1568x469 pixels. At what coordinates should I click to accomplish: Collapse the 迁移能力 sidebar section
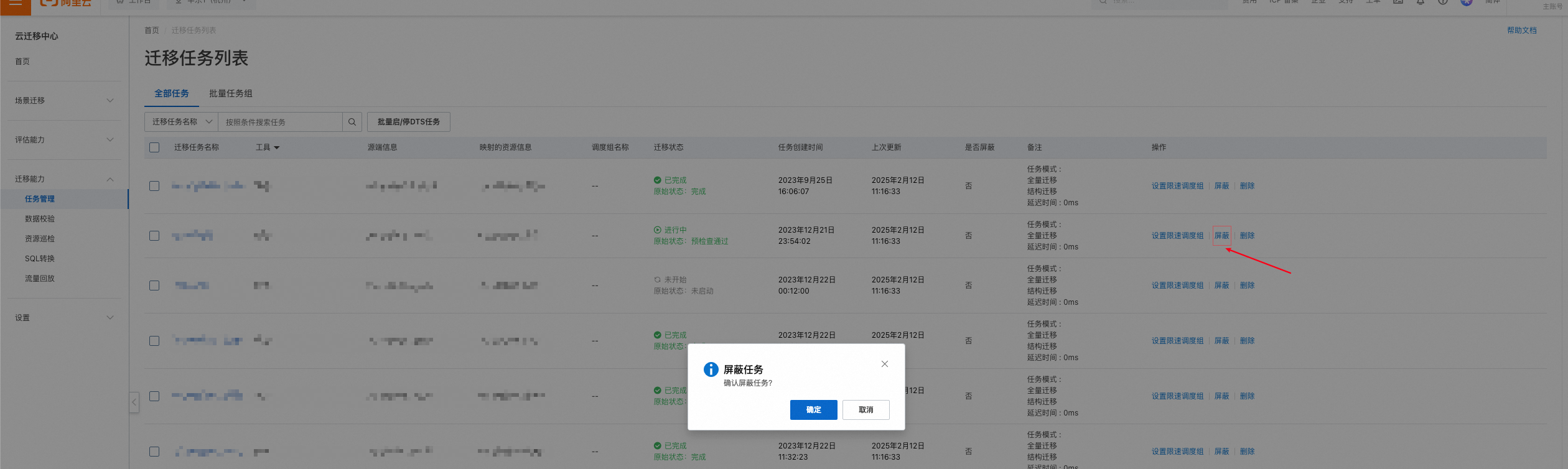click(64, 179)
